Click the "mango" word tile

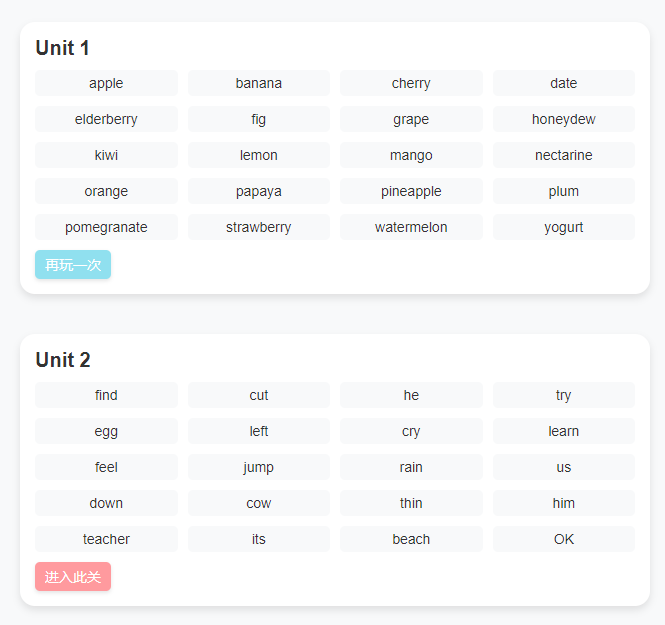coord(411,155)
